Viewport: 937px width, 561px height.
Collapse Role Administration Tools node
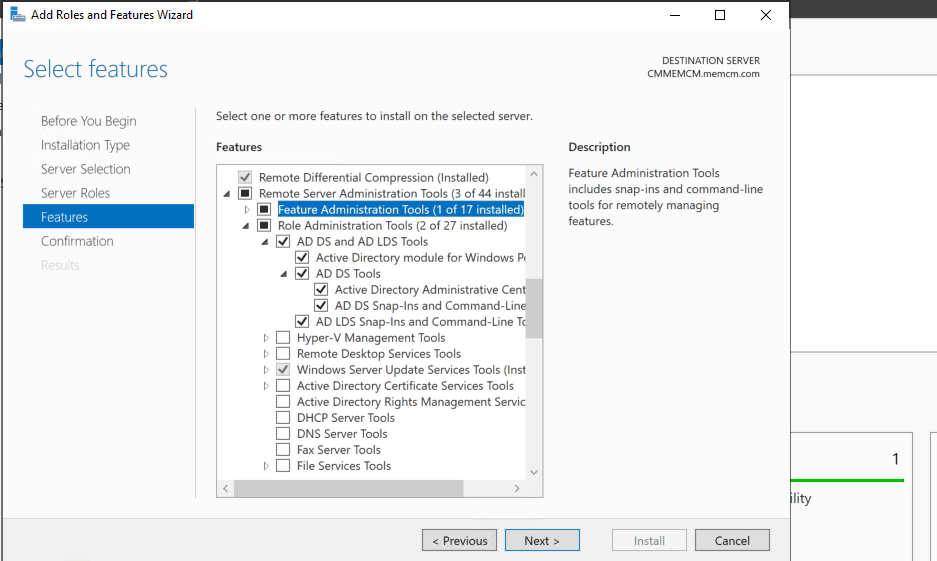coord(246,226)
